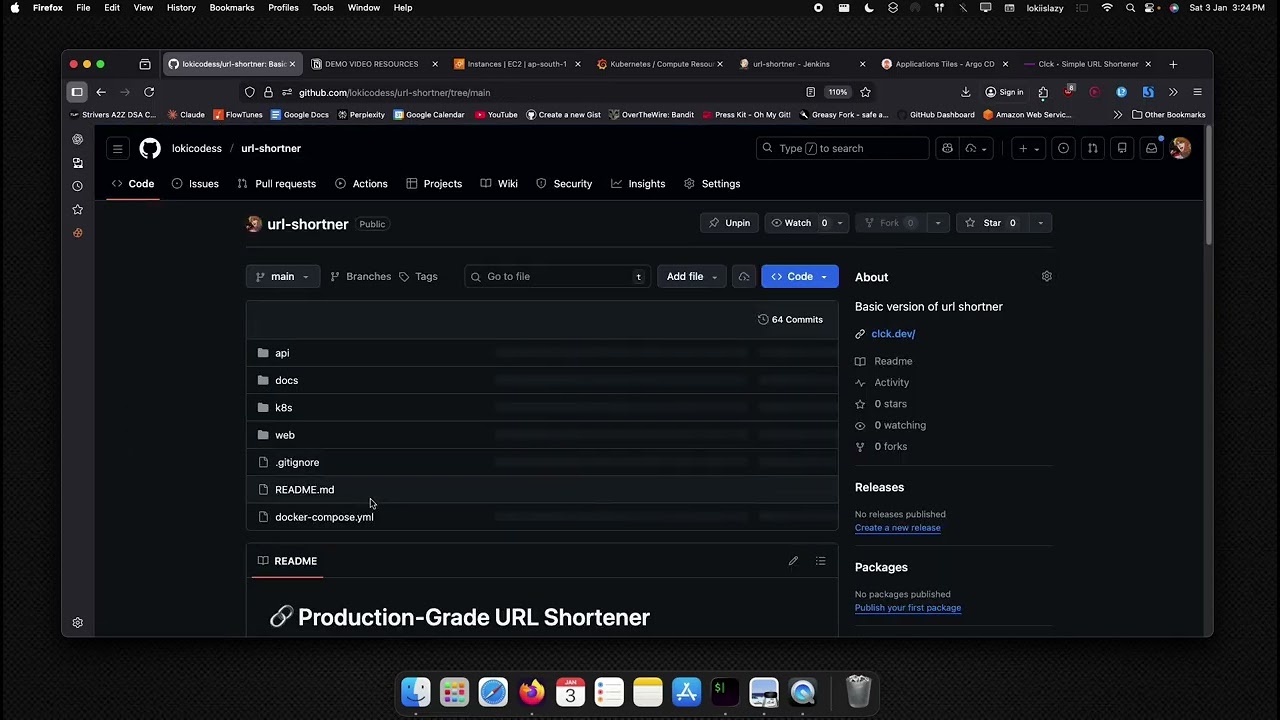The height and width of the screenshot is (720, 1280).
Task: Focus GitHub Type / to search field
Action: [843, 149]
